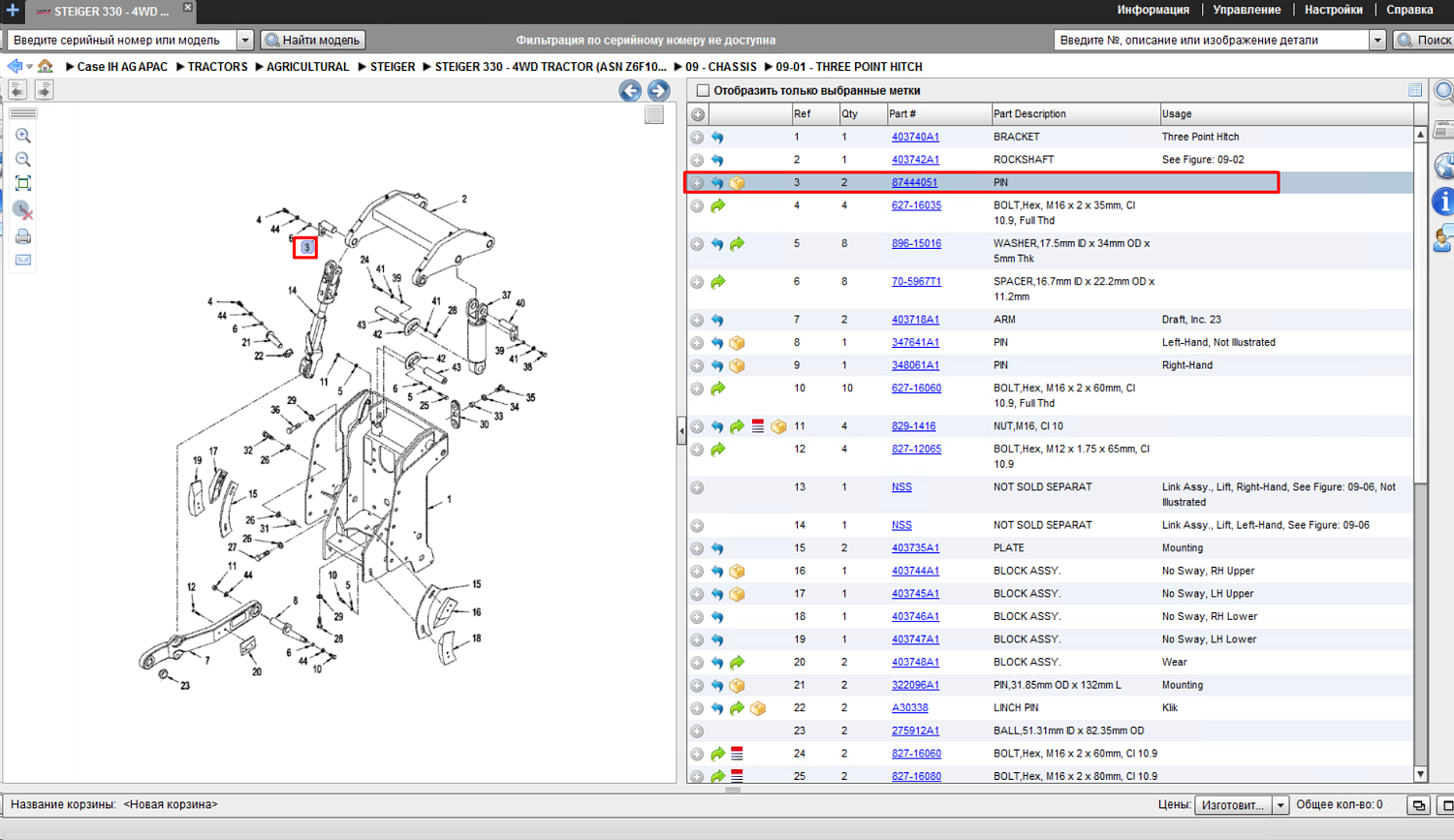Open part number link 403740A1
The image size is (1454, 840).
click(x=915, y=138)
